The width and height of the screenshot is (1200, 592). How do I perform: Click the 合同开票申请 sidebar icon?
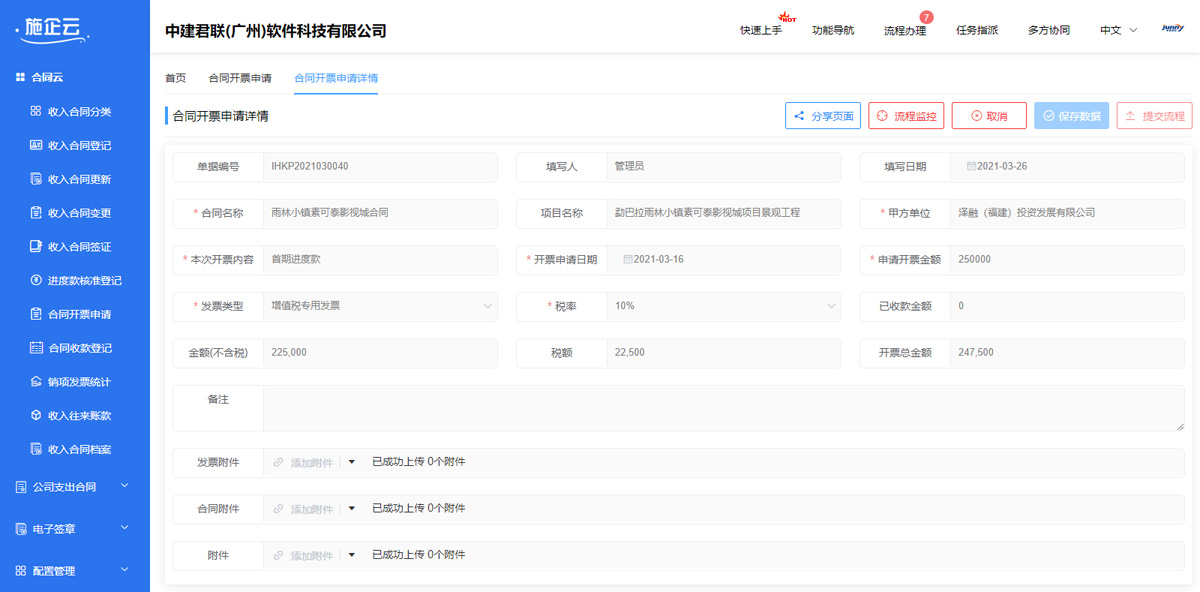click(36, 314)
